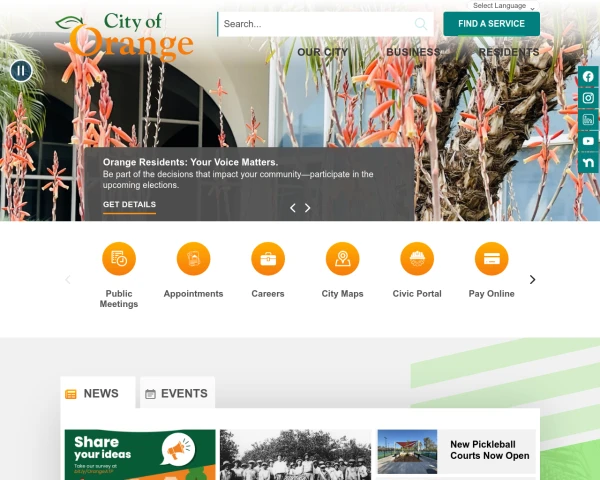Show next hero slide arrow
Screen dimensions: 600x480
(x=307, y=208)
